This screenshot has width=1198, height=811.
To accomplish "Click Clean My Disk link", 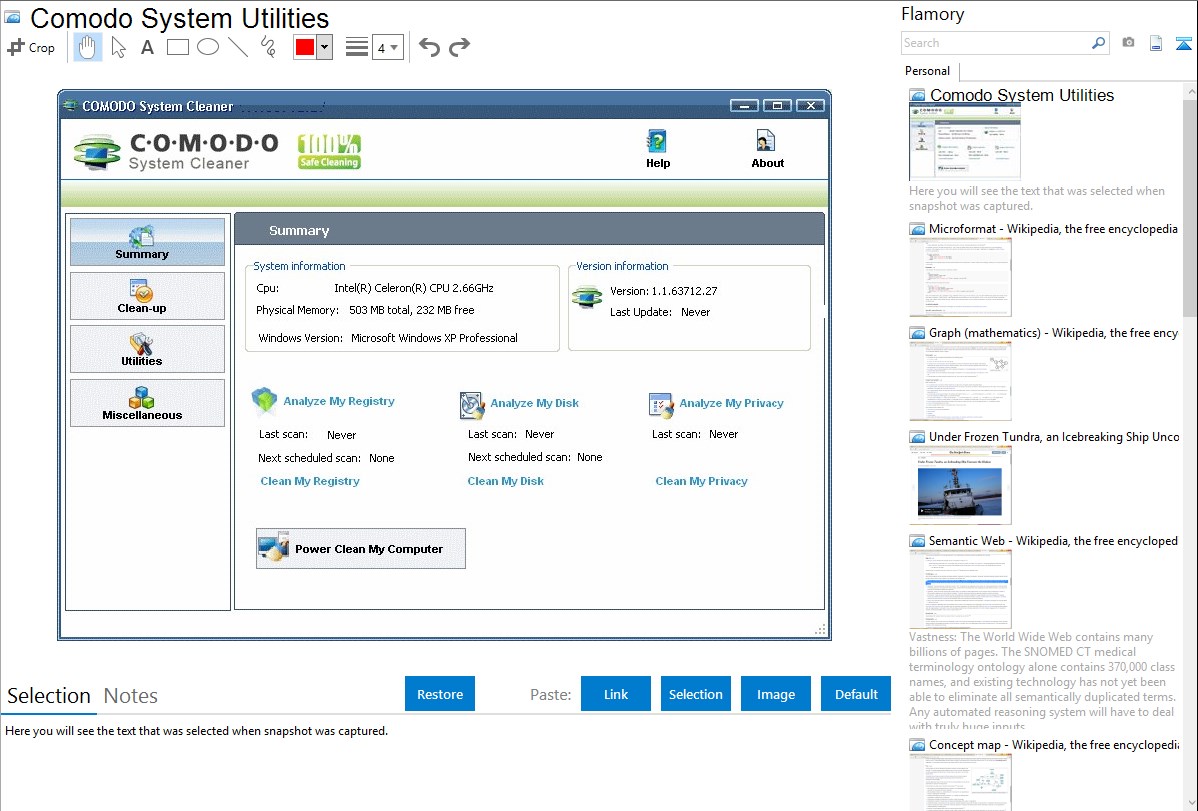I will coord(506,481).
